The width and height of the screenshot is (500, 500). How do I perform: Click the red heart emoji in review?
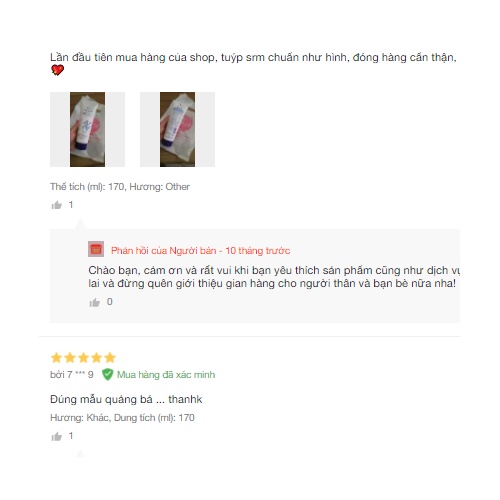57,70
